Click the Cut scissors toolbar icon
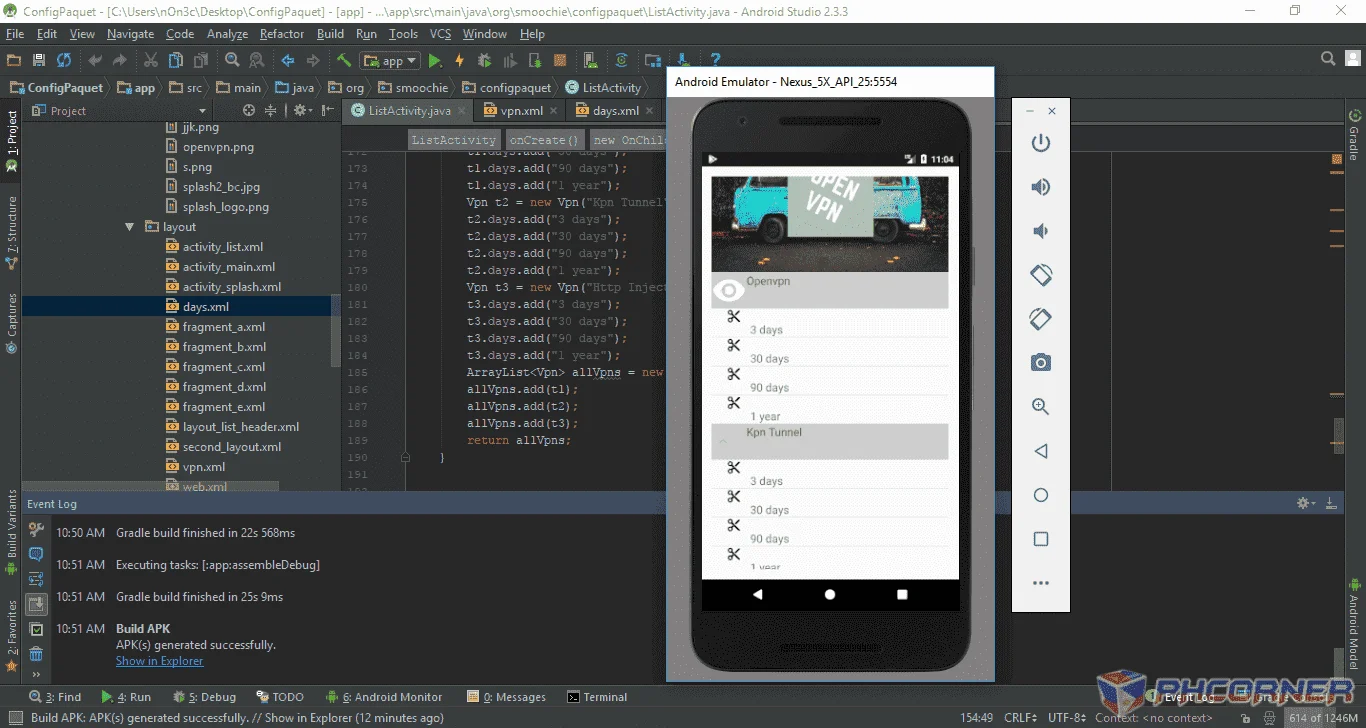The image size is (1366, 728). (x=151, y=61)
